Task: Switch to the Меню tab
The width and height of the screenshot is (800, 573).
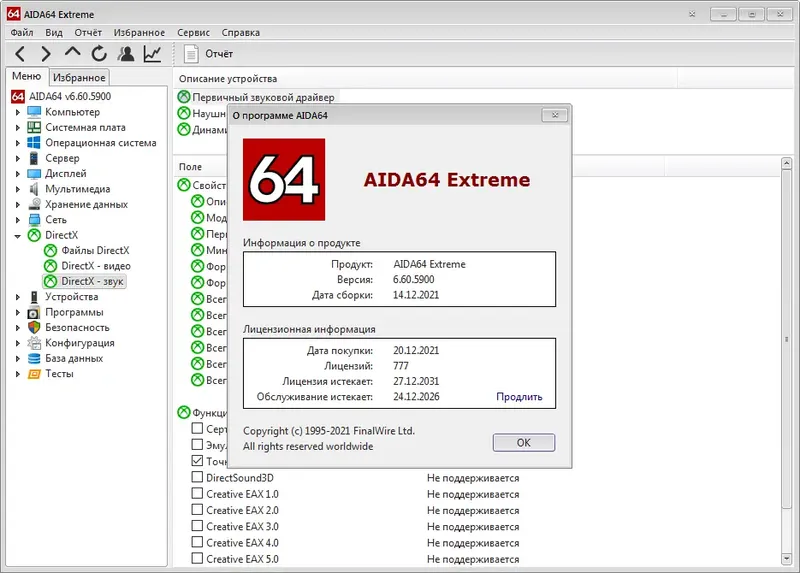Action: pyautogui.click(x=27, y=76)
